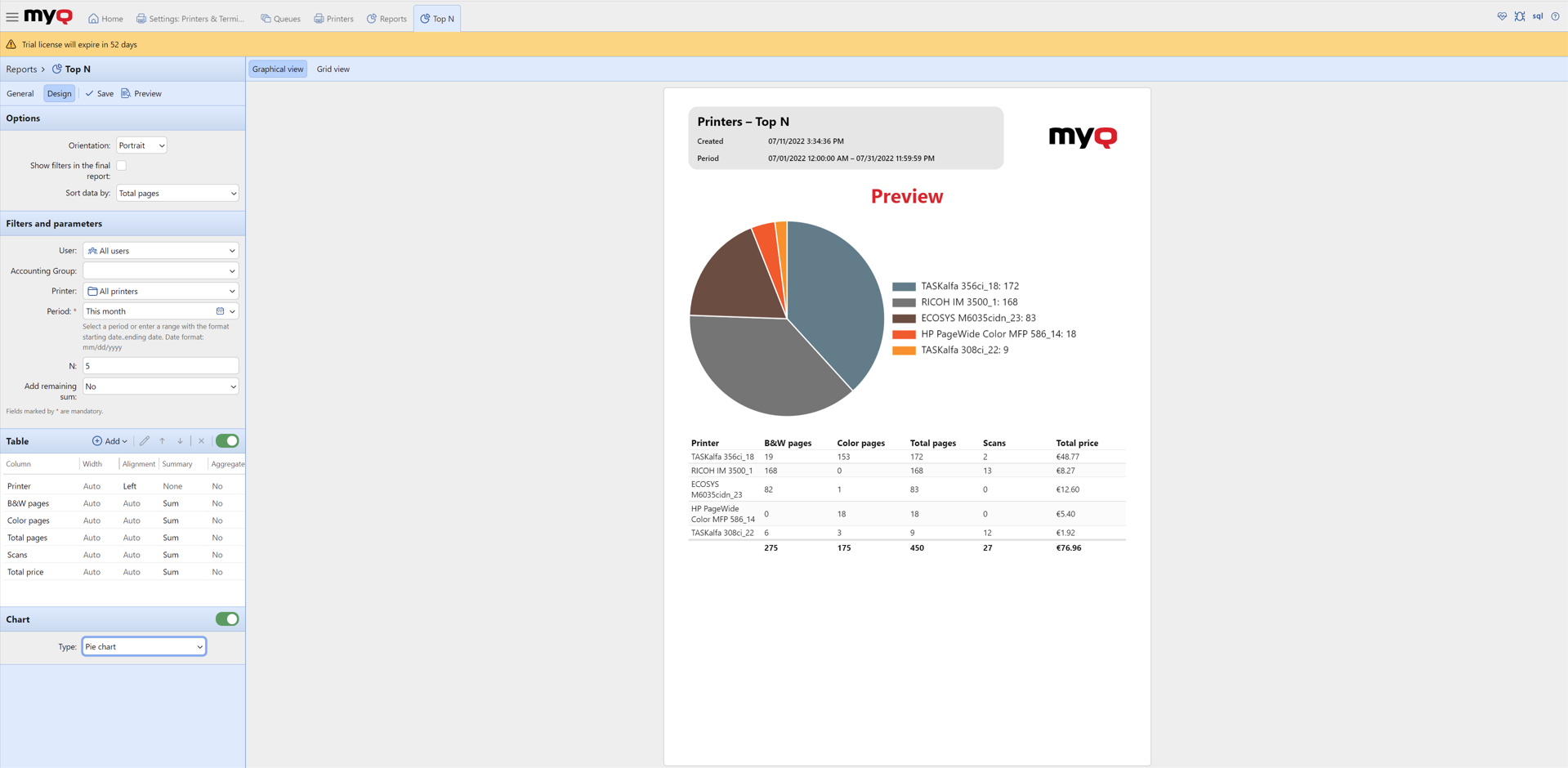
Task: Click TASKalfa 308ci_22 legend color swatch
Action: [904, 351]
